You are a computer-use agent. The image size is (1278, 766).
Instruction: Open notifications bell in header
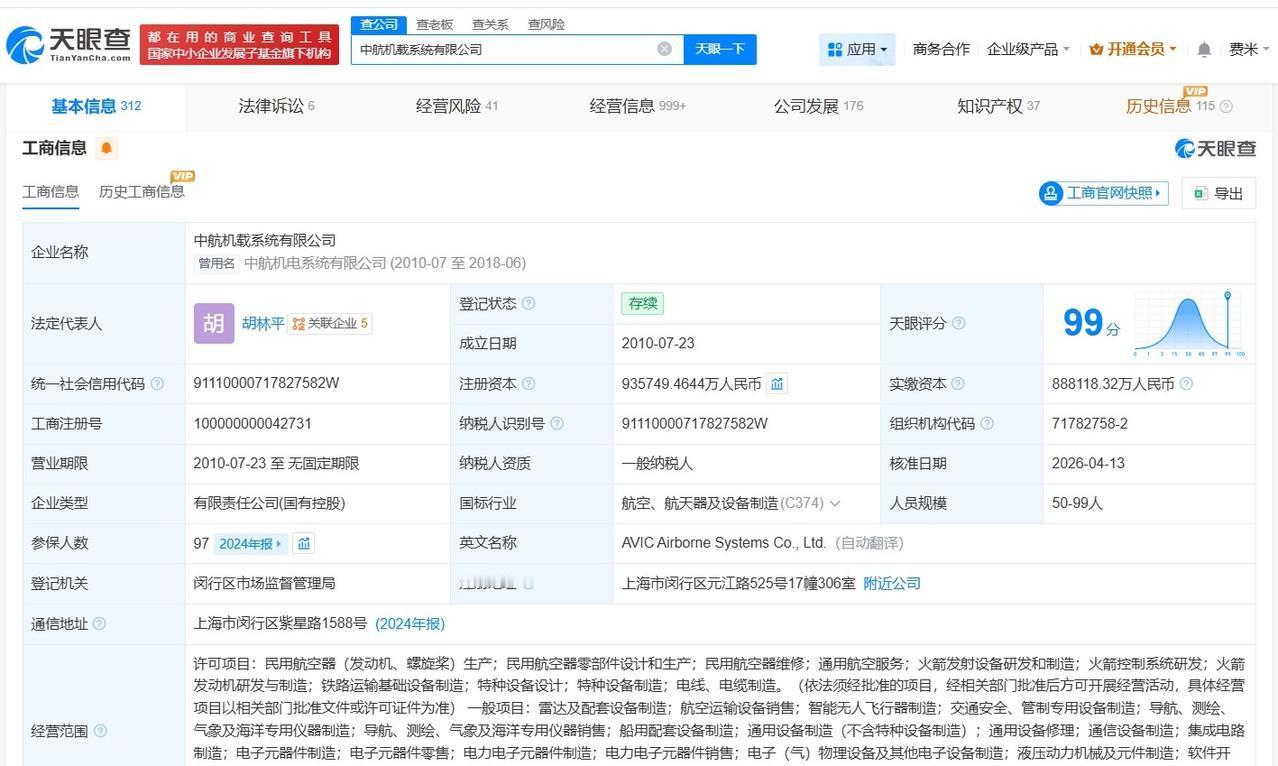[x=1204, y=49]
